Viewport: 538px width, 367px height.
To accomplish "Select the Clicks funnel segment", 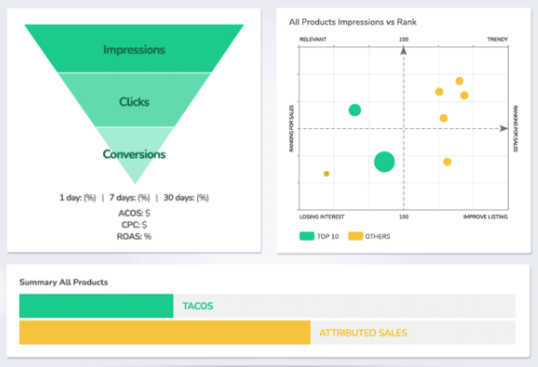I will click(x=134, y=100).
